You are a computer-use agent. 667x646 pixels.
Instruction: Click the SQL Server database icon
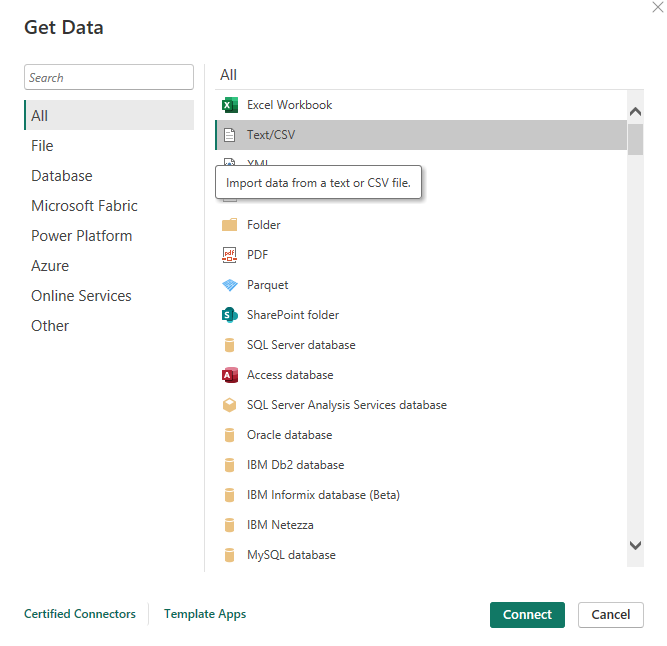point(229,345)
